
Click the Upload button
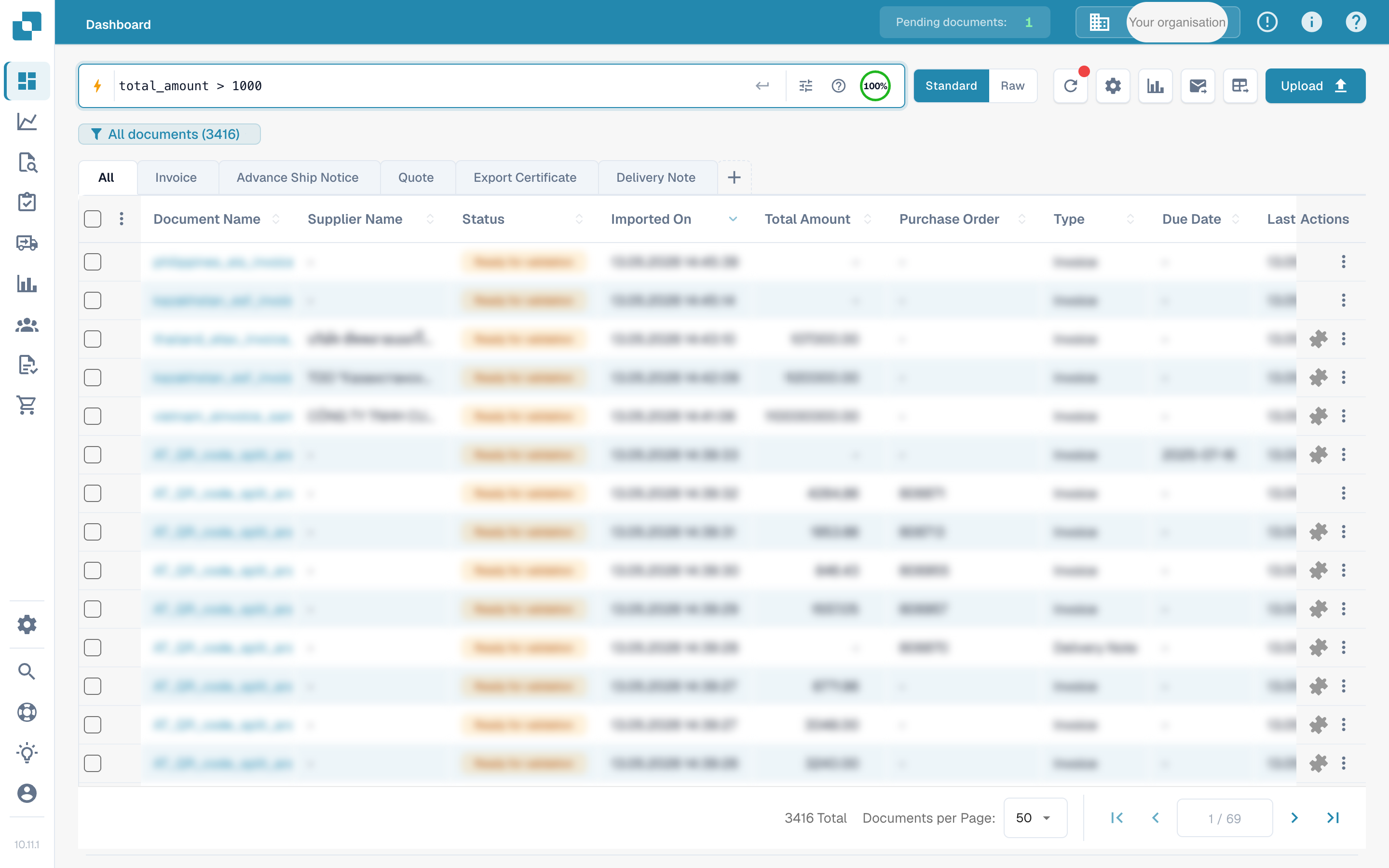pyautogui.click(x=1315, y=85)
